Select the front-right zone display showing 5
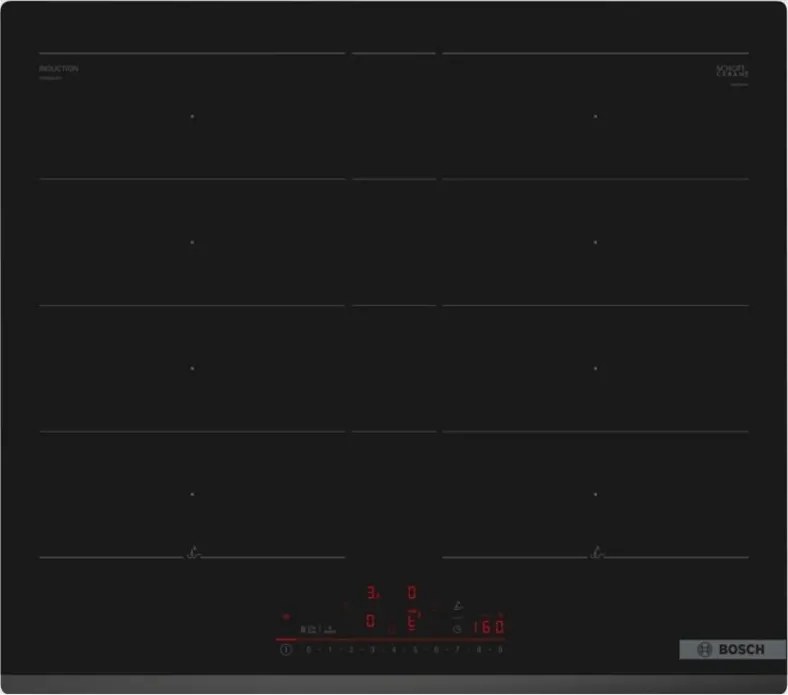 click(413, 622)
